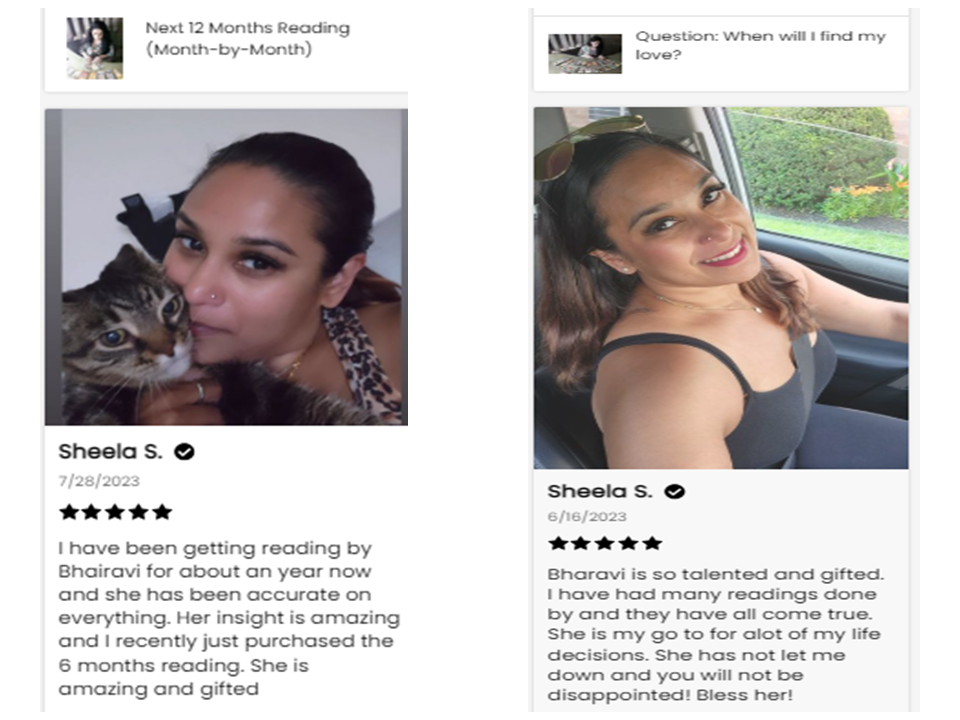Click the third star of the 7/28/2023 review
The image size is (960, 720).
click(116, 512)
